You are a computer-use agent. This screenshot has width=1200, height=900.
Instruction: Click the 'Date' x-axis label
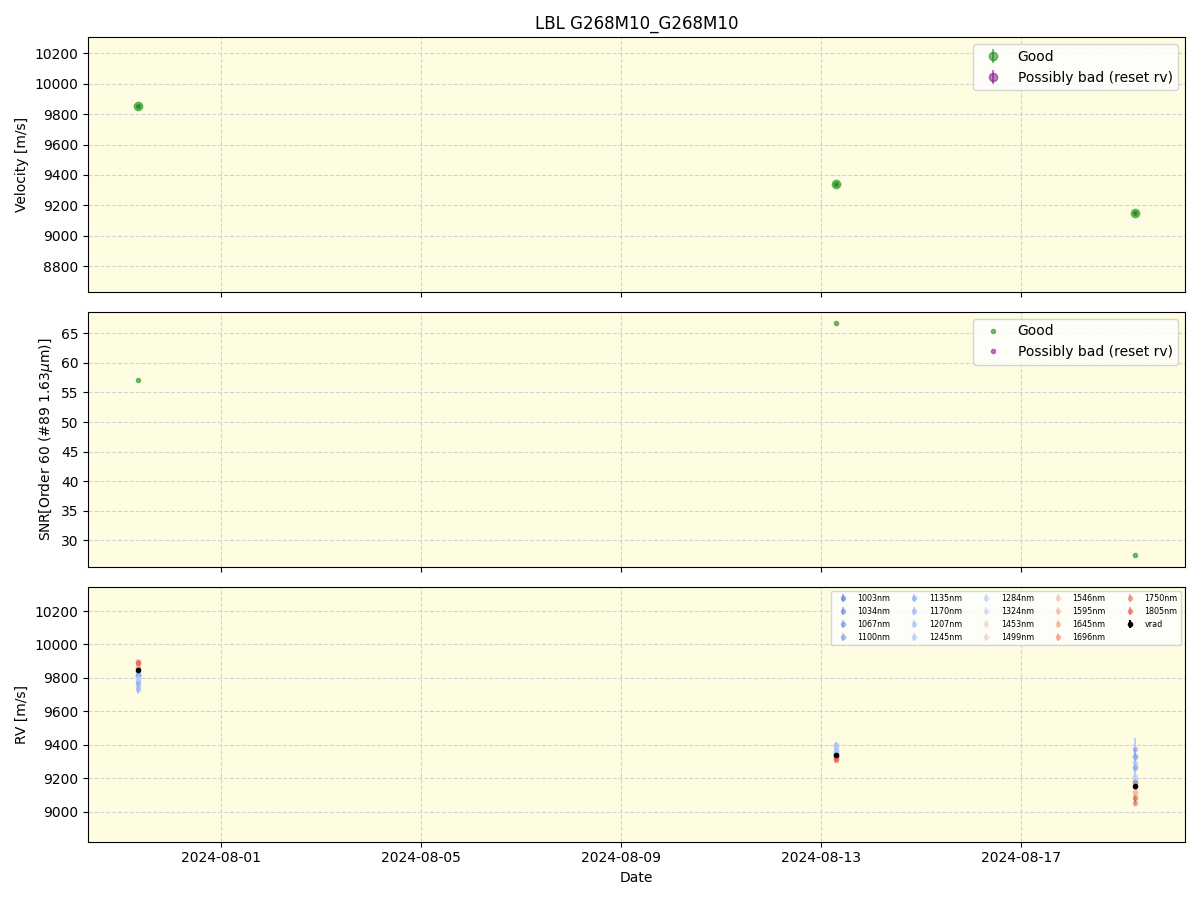[x=636, y=877]
